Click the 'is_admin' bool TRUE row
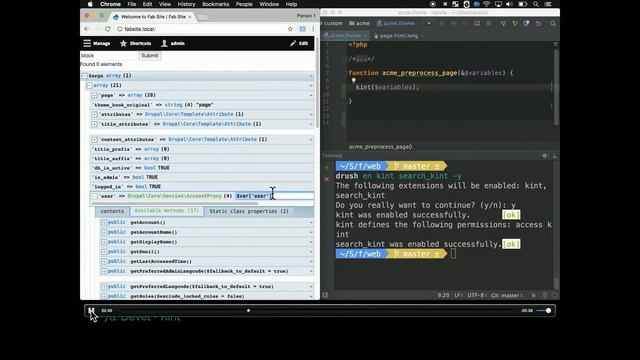 [x=202, y=177]
